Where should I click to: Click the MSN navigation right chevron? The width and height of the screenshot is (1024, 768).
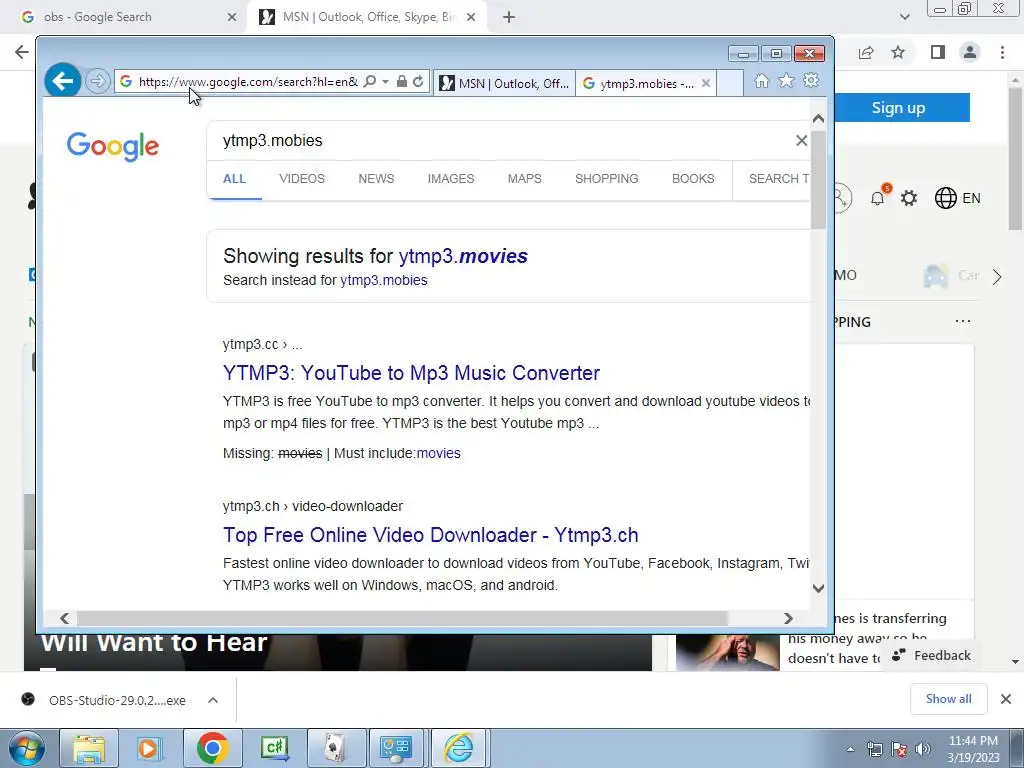click(x=997, y=277)
